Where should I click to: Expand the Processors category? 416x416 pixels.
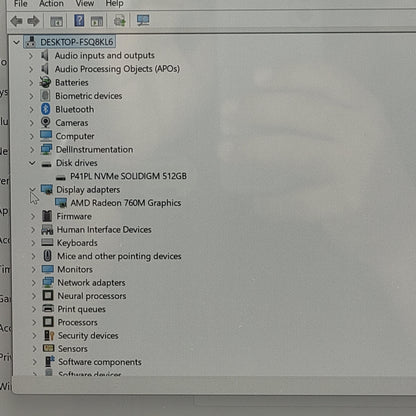click(34, 322)
